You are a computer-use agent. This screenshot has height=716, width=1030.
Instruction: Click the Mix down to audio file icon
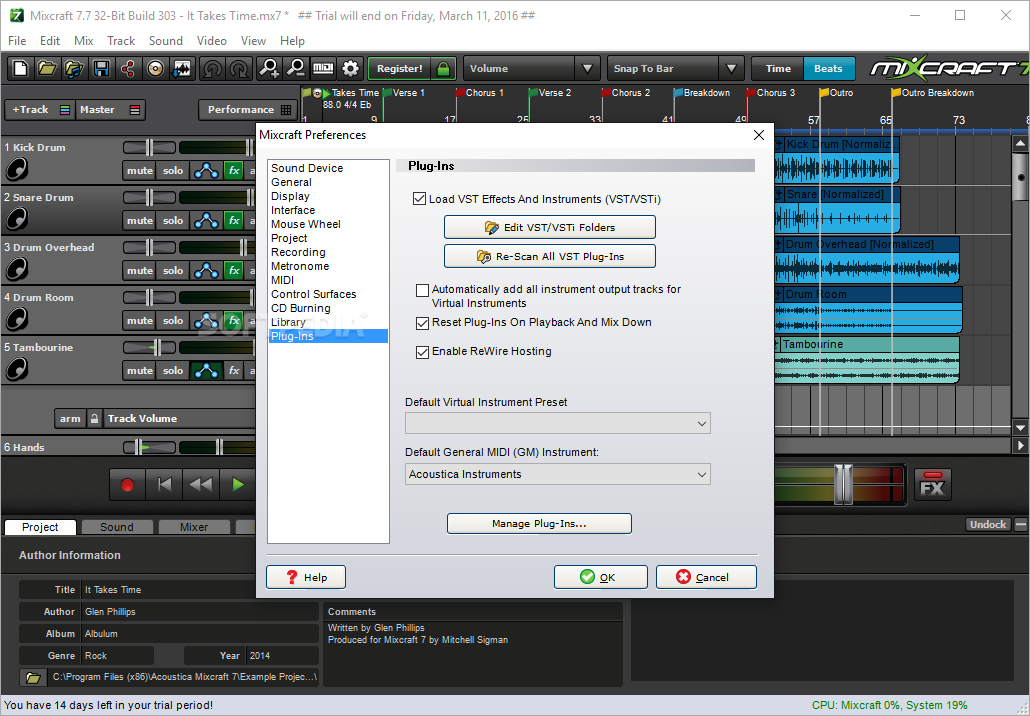pos(182,68)
